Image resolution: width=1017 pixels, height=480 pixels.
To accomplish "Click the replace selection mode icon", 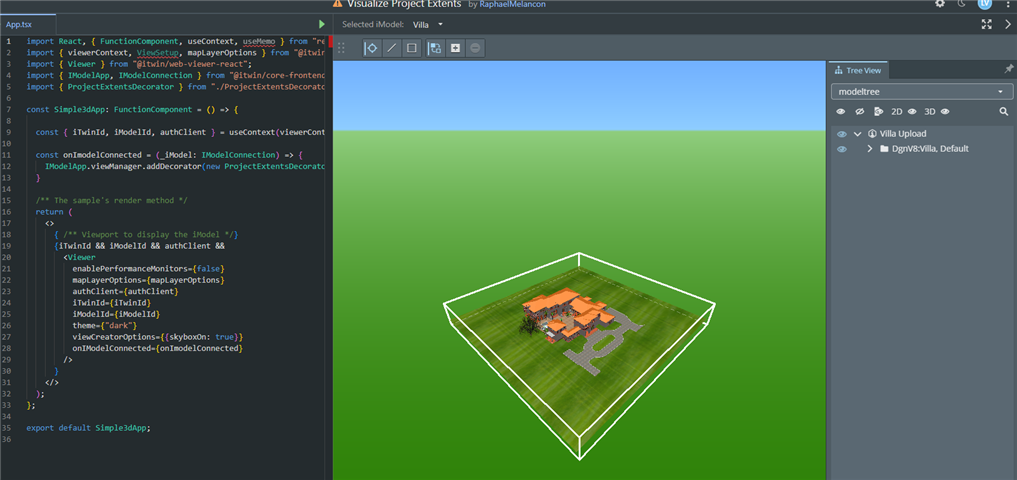I will 435,48.
